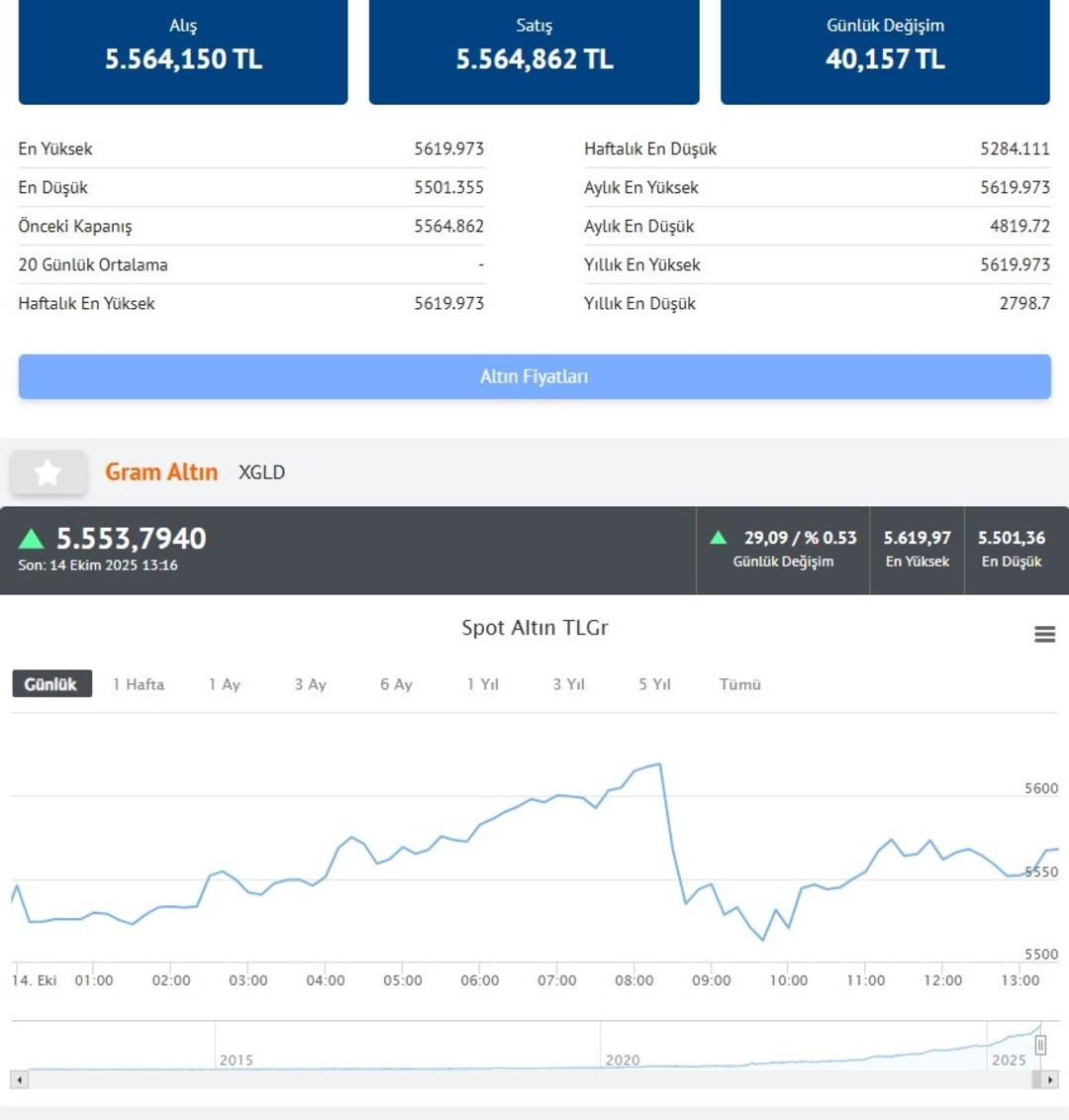Screen dimensions: 1069x1120
Task: Click the Günlük Değişim card
Action: [x=885, y=50]
